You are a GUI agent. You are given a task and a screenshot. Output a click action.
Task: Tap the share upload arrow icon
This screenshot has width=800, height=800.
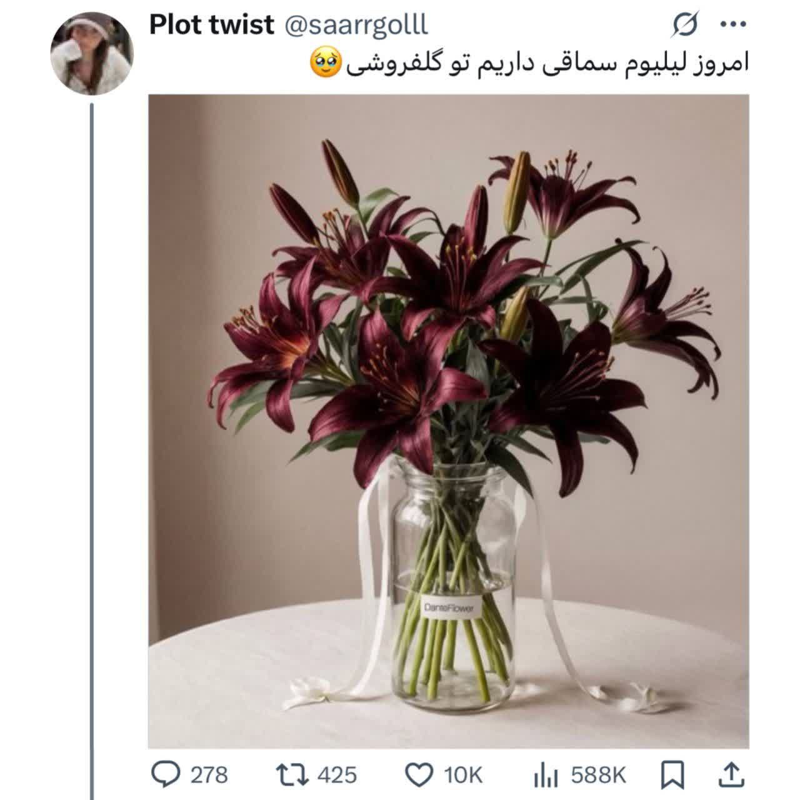tap(731, 774)
